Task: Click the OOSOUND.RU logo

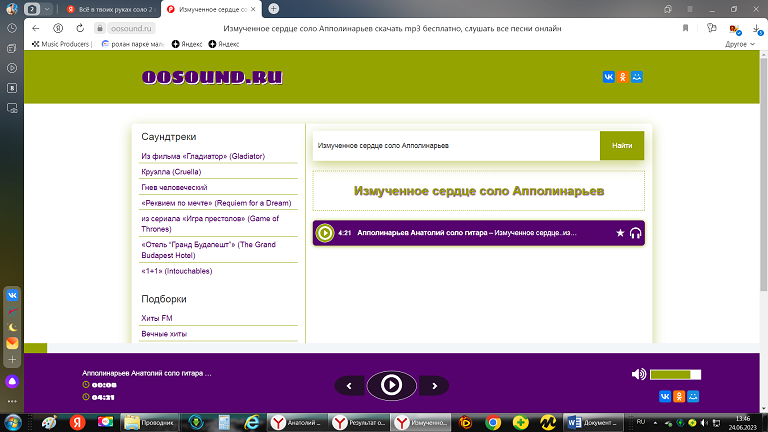Action: tap(212, 77)
